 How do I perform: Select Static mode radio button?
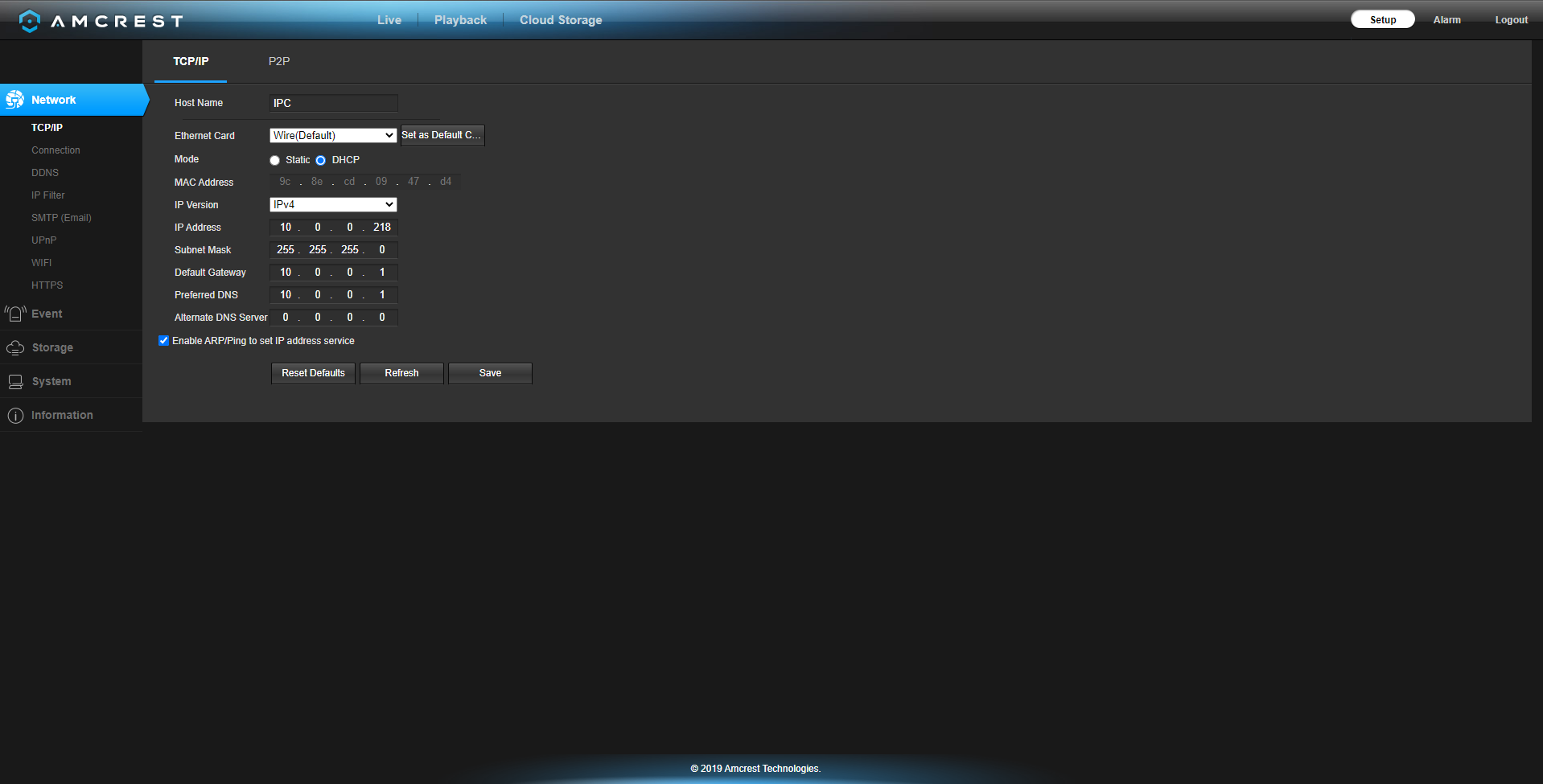click(274, 160)
